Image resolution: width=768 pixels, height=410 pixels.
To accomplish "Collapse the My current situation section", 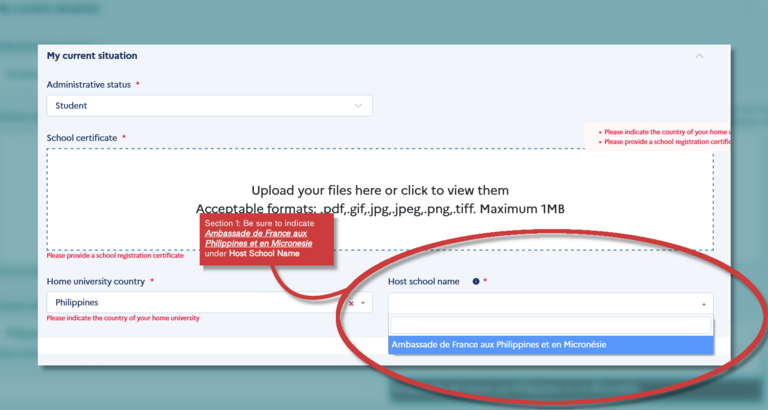I will coord(699,56).
